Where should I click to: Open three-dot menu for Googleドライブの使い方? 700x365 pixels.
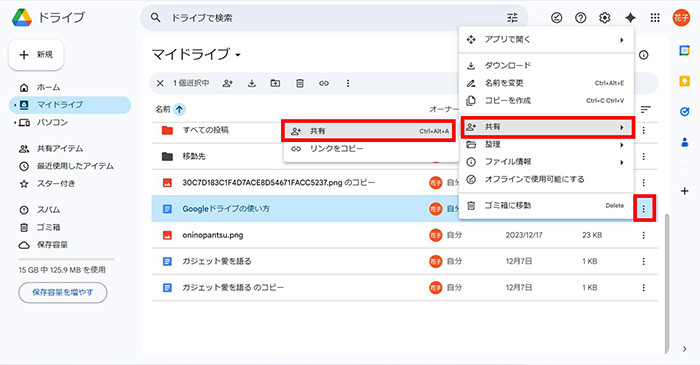(644, 208)
